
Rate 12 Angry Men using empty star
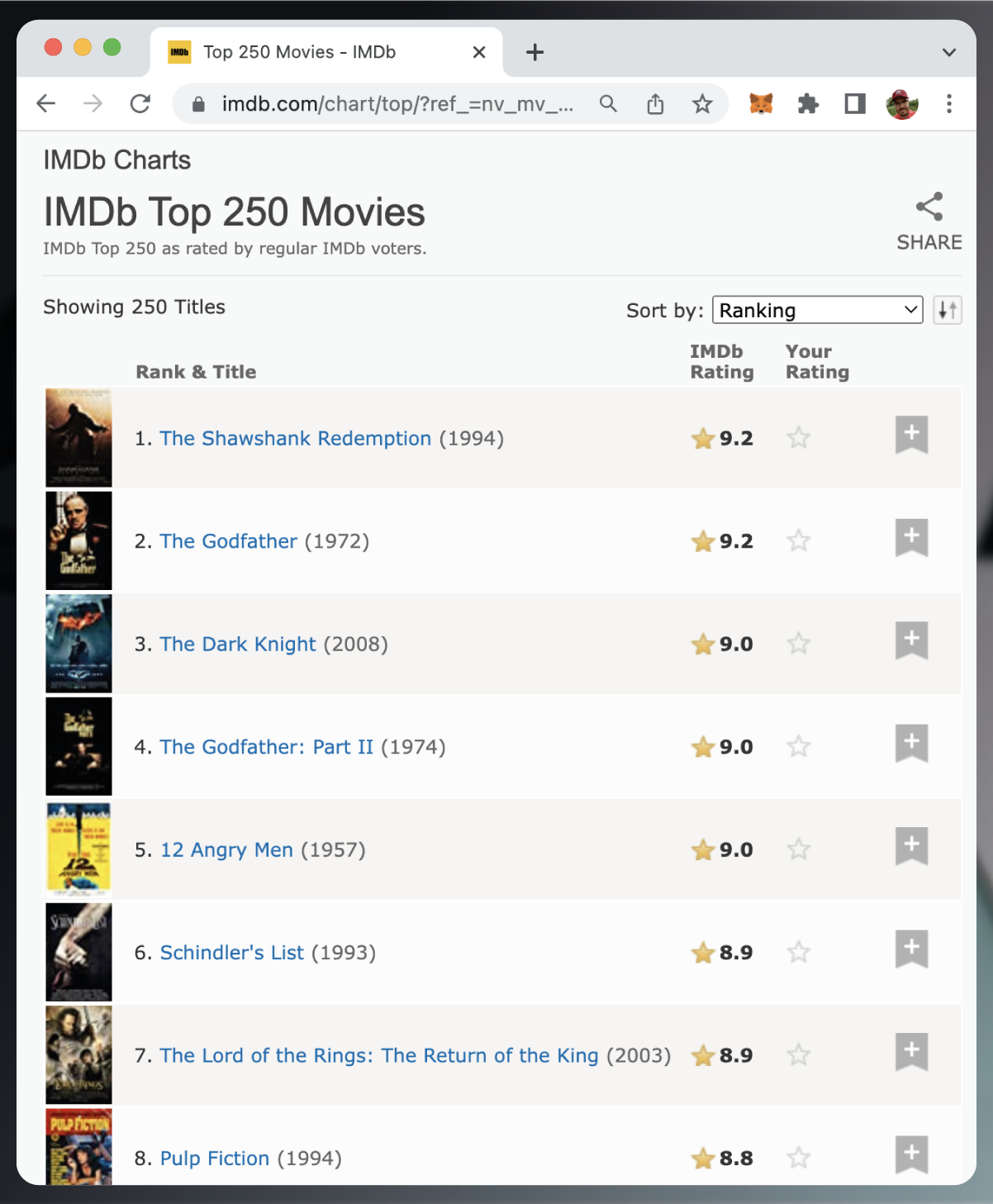pyautogui.click(x=798, y=849)
